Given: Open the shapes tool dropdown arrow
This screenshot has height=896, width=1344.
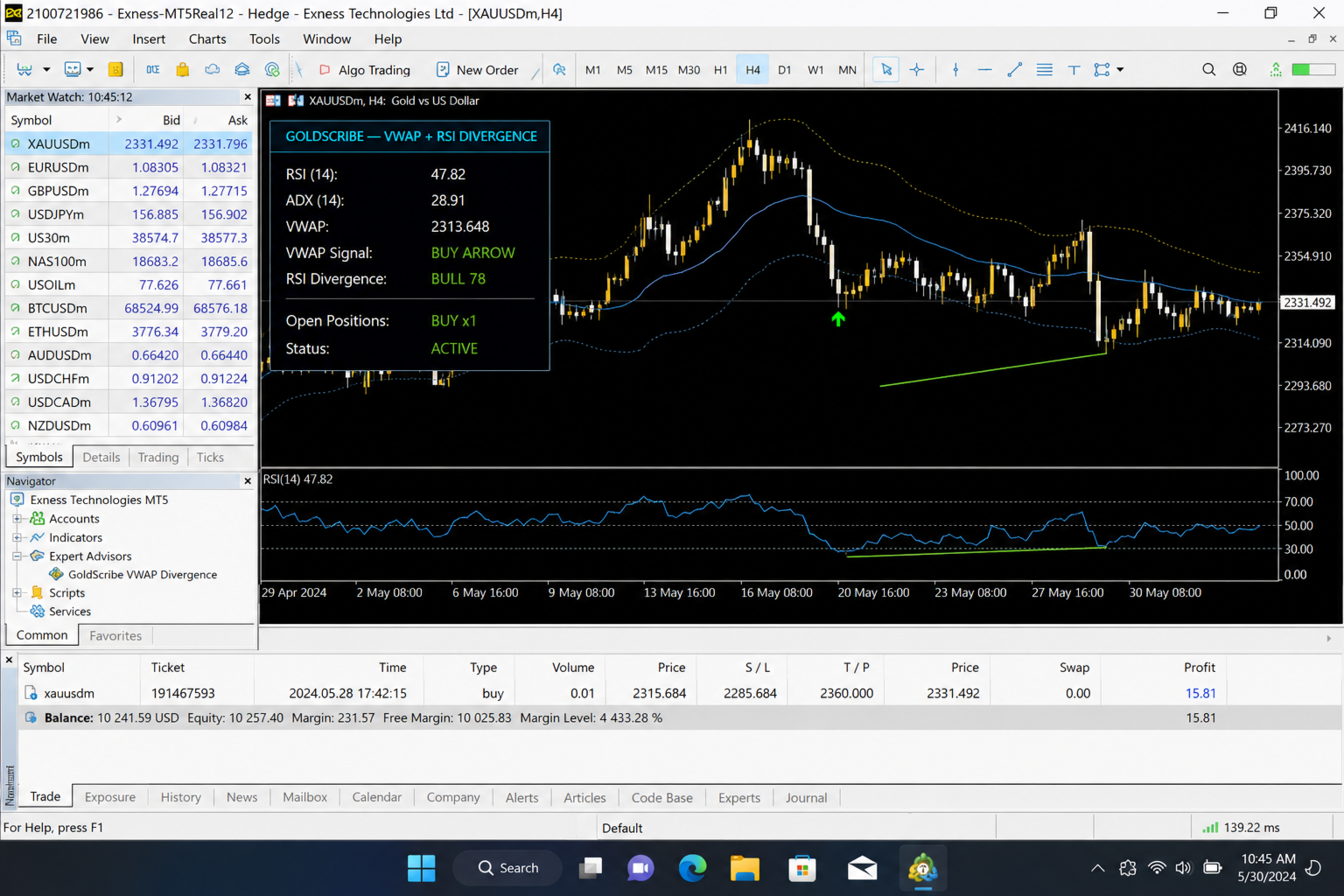Looking at the screenshot, I should click(x=1120, y=70).
